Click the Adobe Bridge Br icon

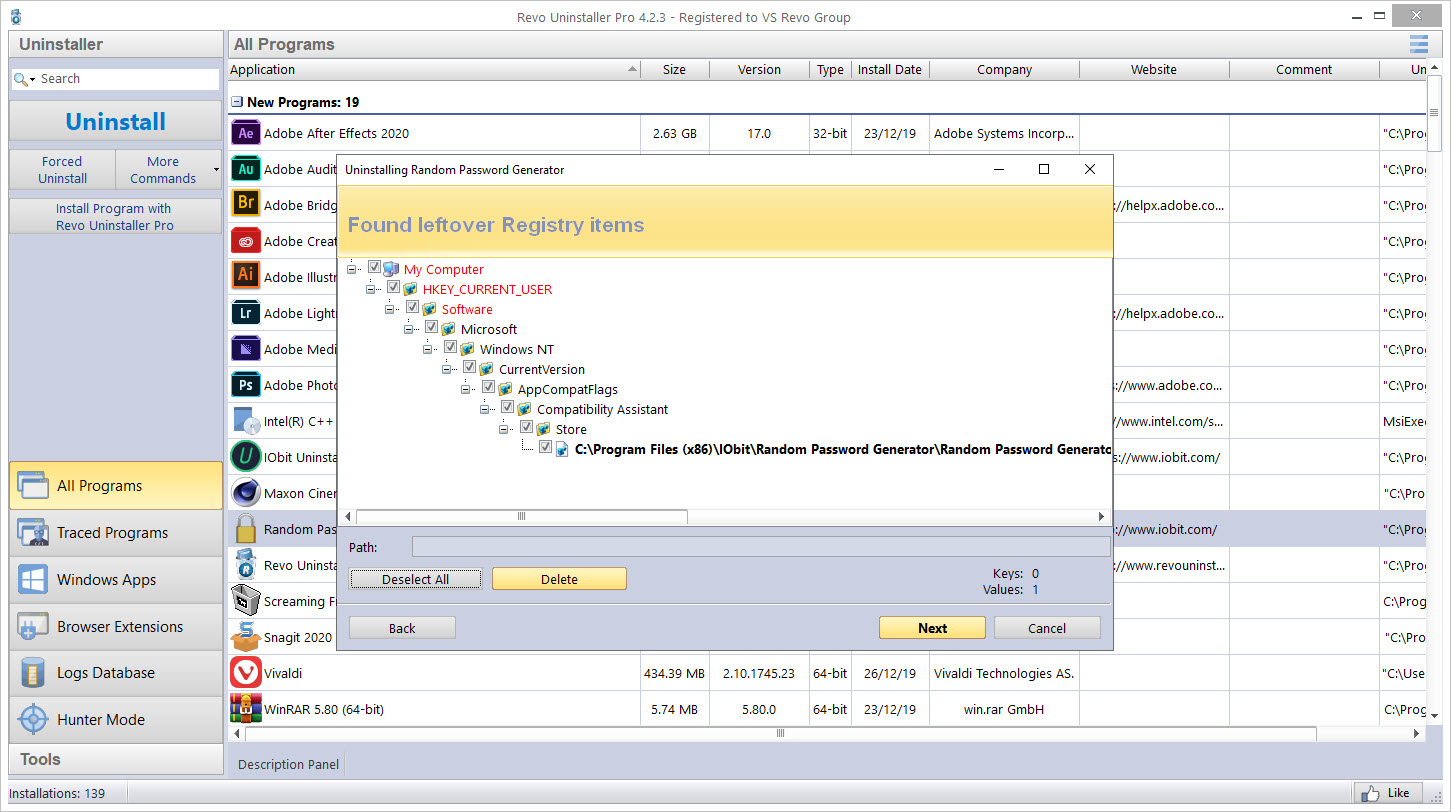246,205
